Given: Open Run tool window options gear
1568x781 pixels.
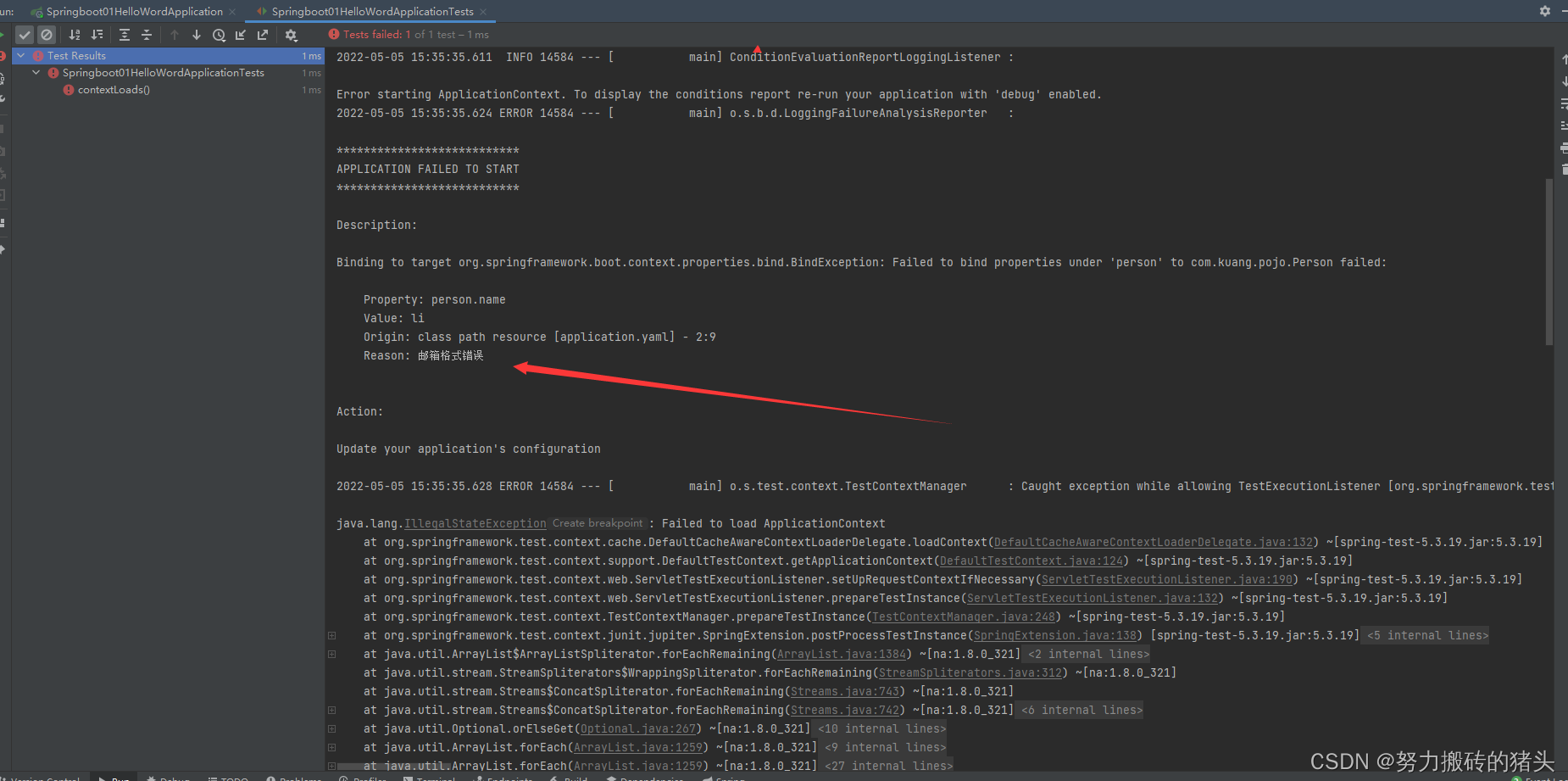Looking at the screenshot, I should click(x=1545, y=11).
